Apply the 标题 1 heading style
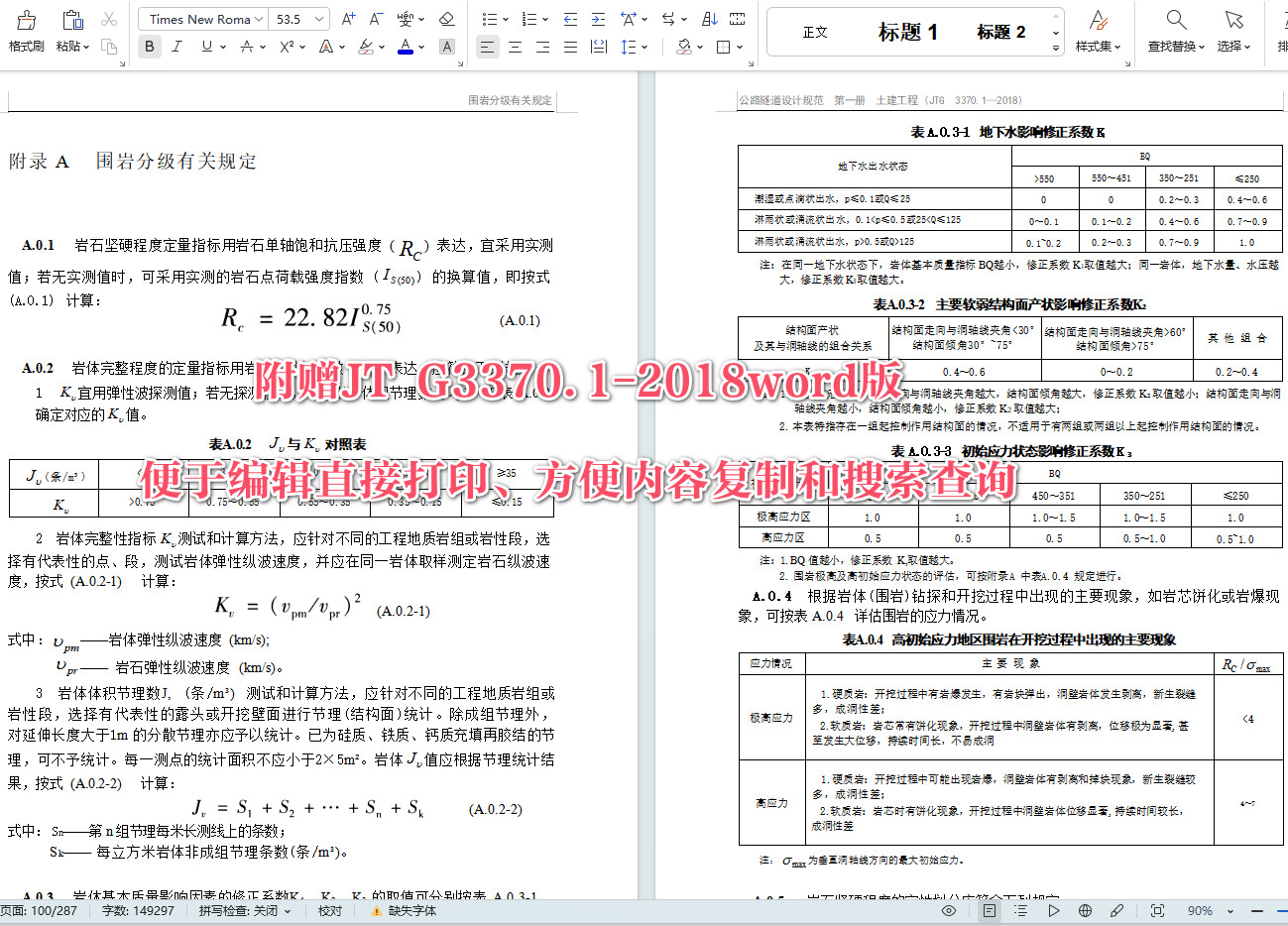 tap(907, 31)
